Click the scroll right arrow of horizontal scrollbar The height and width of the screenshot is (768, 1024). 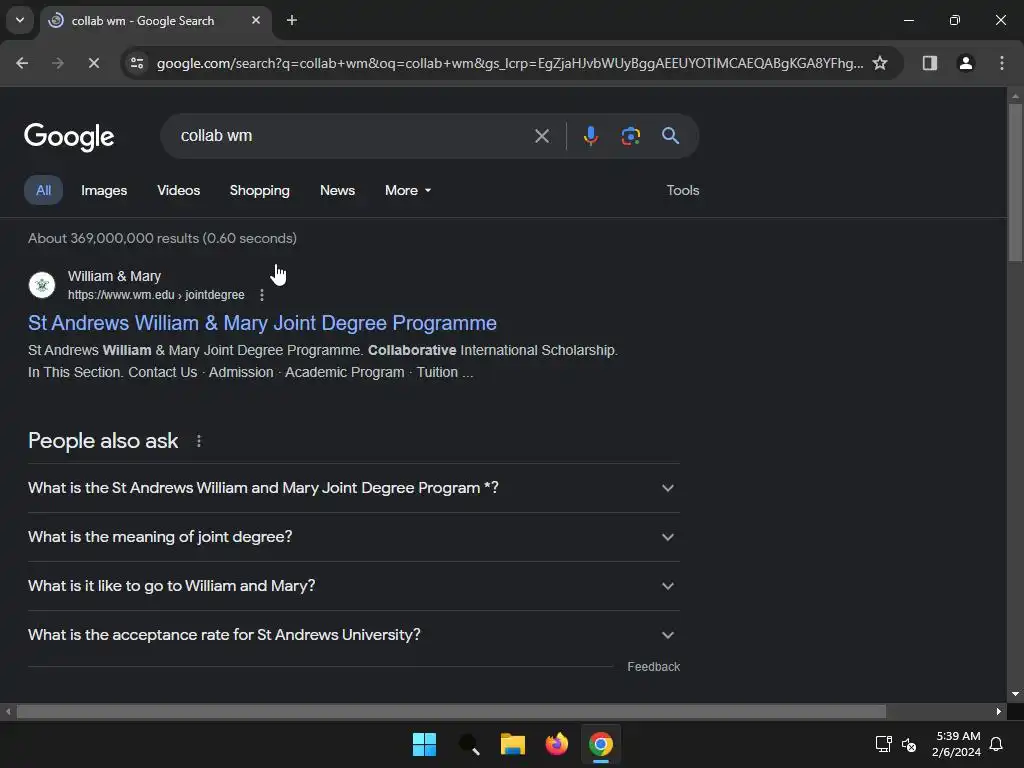(x=999, y=711)
